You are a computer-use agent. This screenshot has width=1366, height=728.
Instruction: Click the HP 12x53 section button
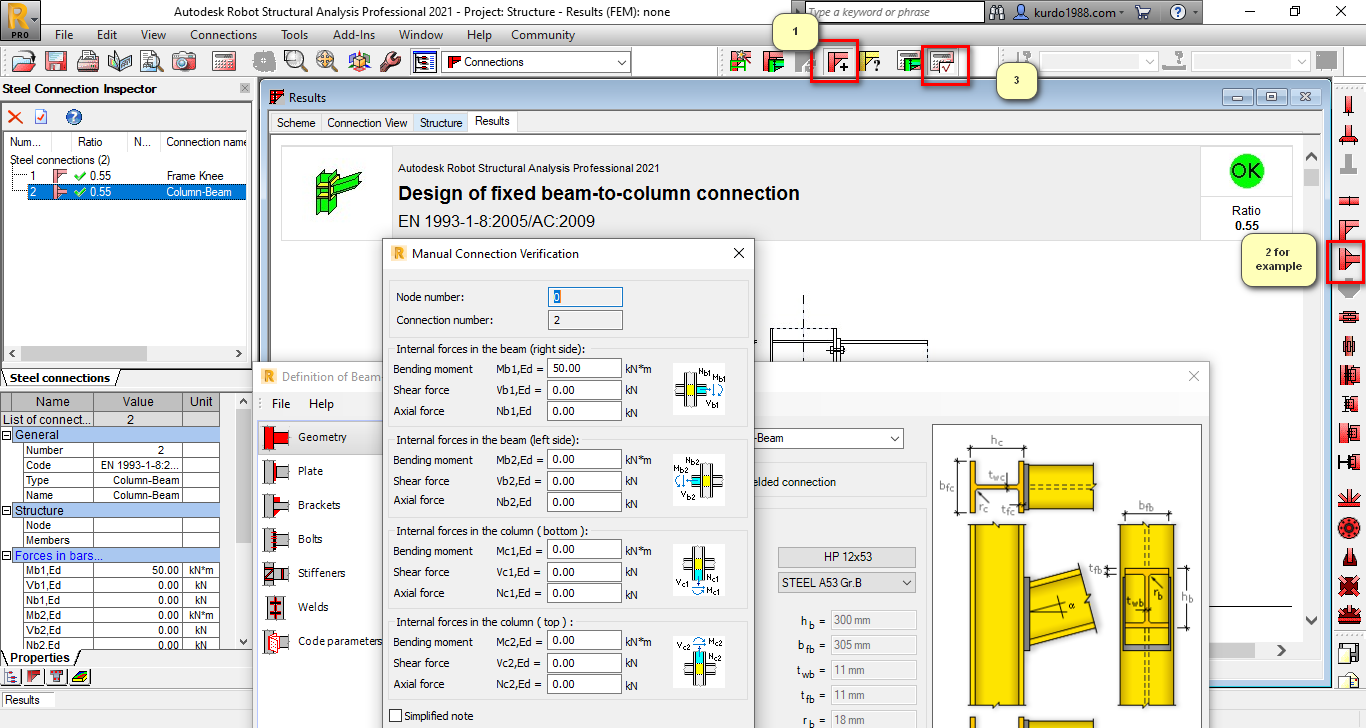(847, 558)
